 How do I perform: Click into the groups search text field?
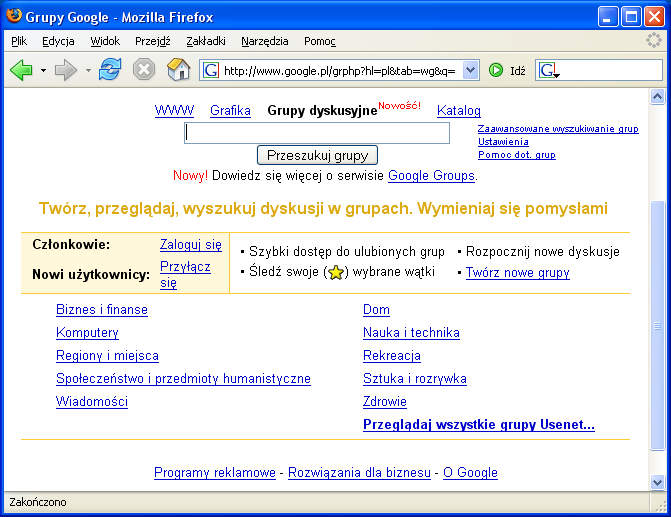[317, 133]
